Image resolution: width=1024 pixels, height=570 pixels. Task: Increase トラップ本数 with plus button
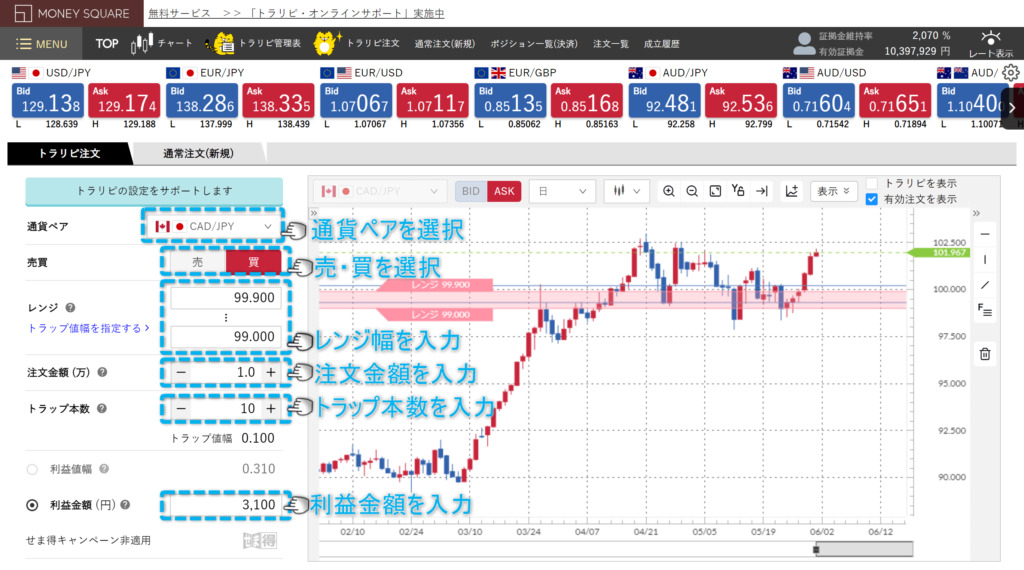coord(271,409)
